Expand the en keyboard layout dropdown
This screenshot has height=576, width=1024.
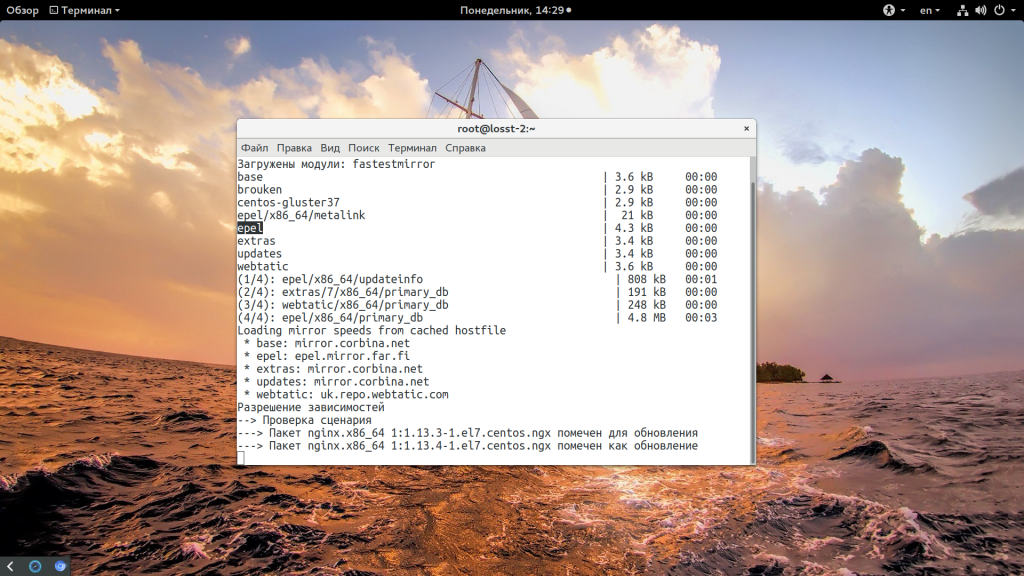(931, 10)
